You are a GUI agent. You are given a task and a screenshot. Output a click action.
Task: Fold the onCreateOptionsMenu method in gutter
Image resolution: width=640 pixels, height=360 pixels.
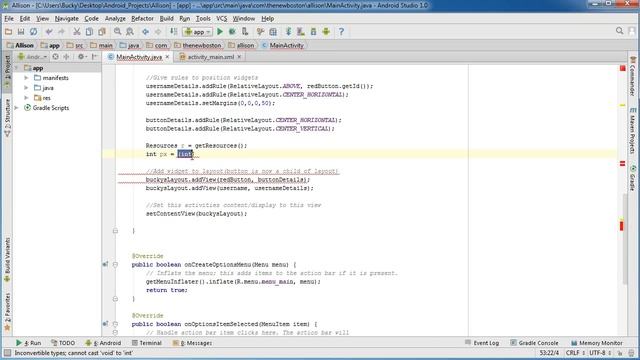pyautogui.click(x=115, y=264)
